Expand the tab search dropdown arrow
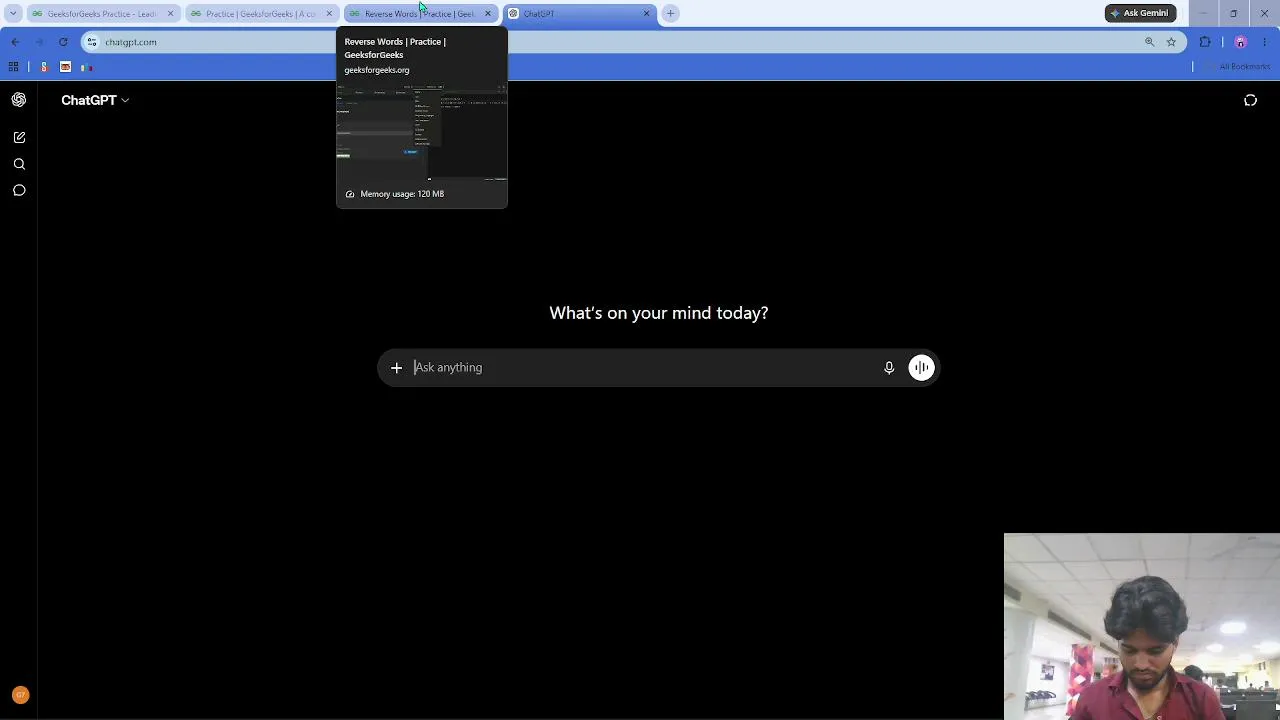1280x720 pixels. click(x=13, y=13)
